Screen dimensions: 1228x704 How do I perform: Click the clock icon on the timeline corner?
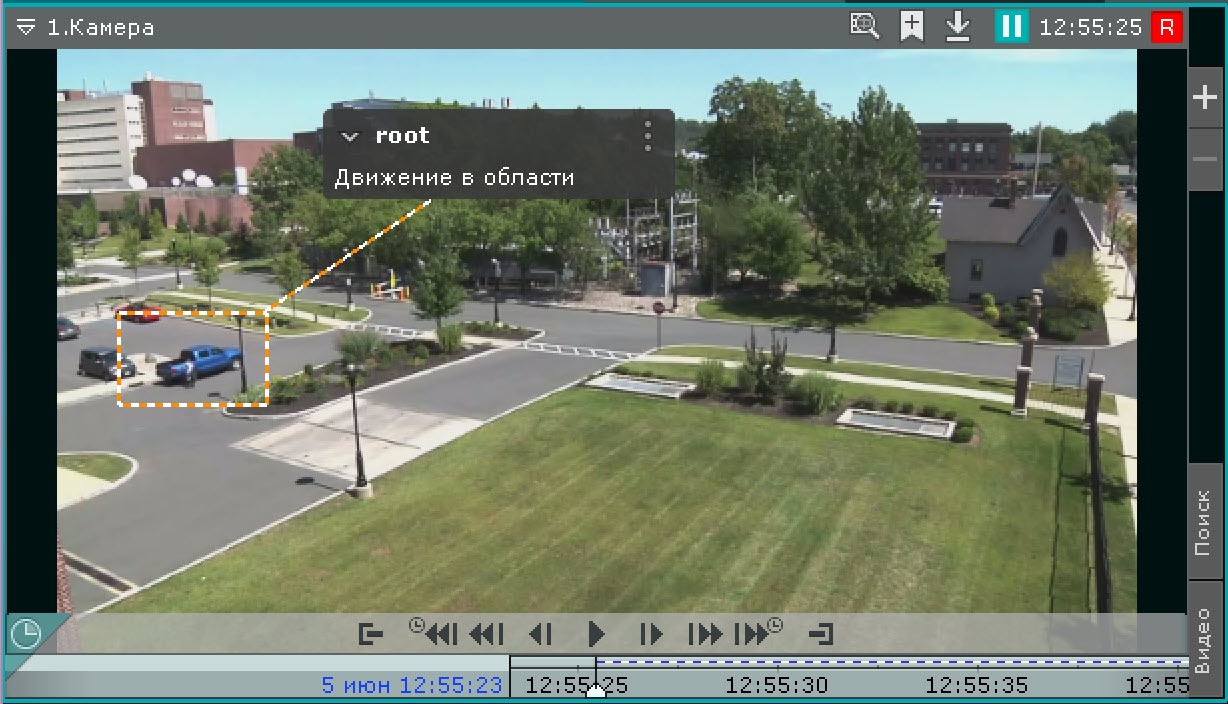(x=25, y=634)
